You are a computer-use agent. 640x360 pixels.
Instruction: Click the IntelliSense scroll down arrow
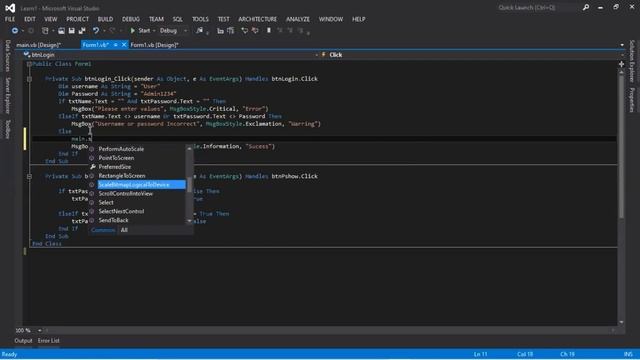[189, 221]
